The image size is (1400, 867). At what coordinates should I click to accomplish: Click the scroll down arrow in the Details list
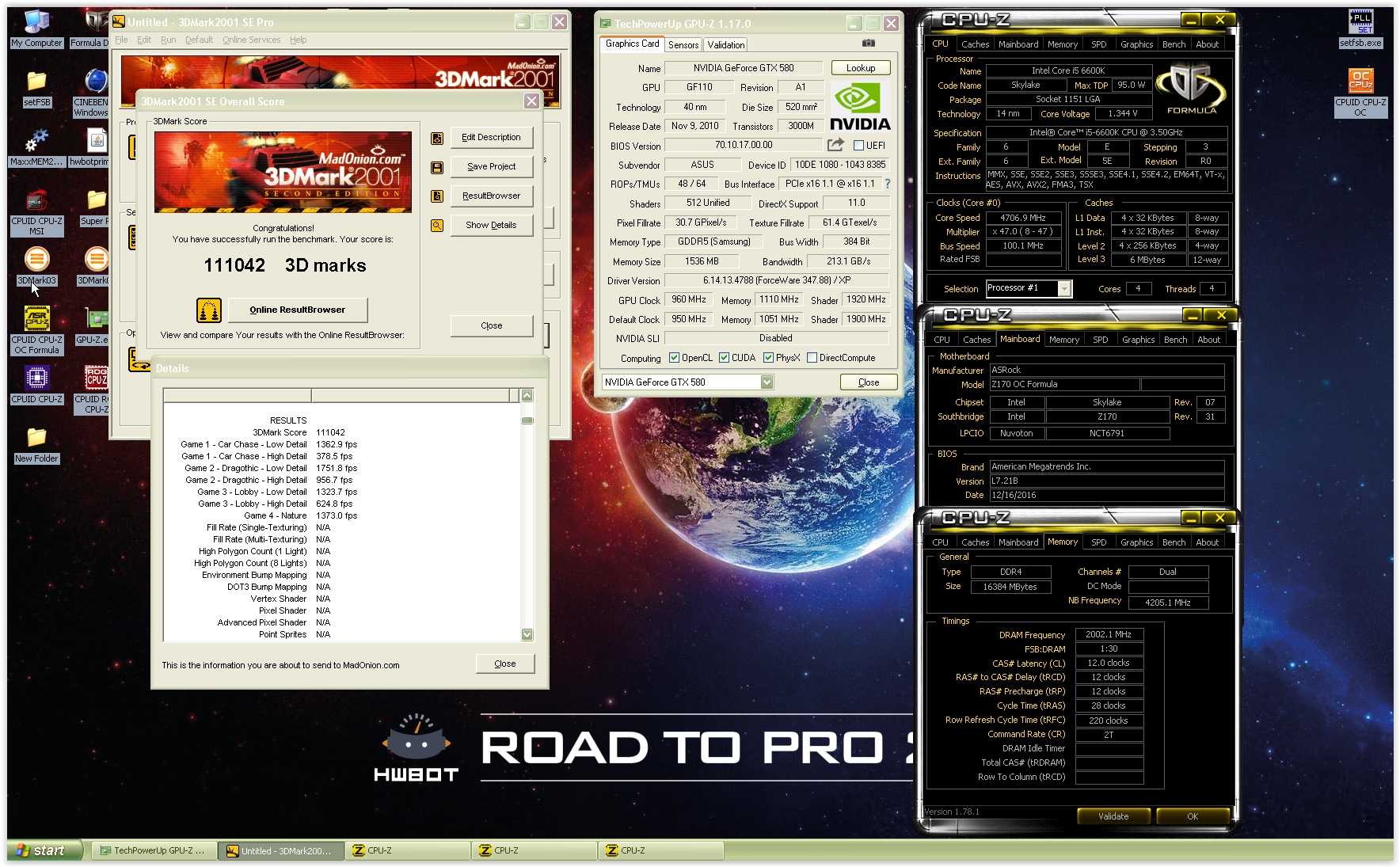[x=527, y=634]
